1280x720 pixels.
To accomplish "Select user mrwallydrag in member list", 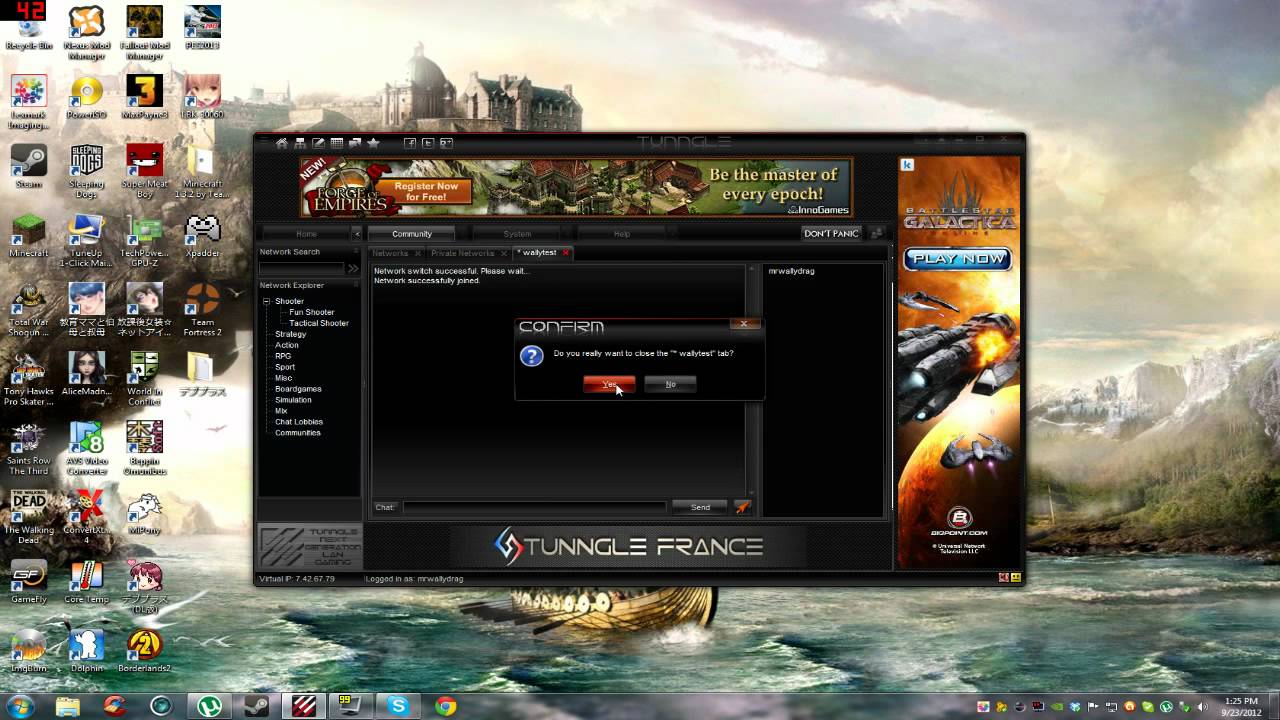I will 791,271.
